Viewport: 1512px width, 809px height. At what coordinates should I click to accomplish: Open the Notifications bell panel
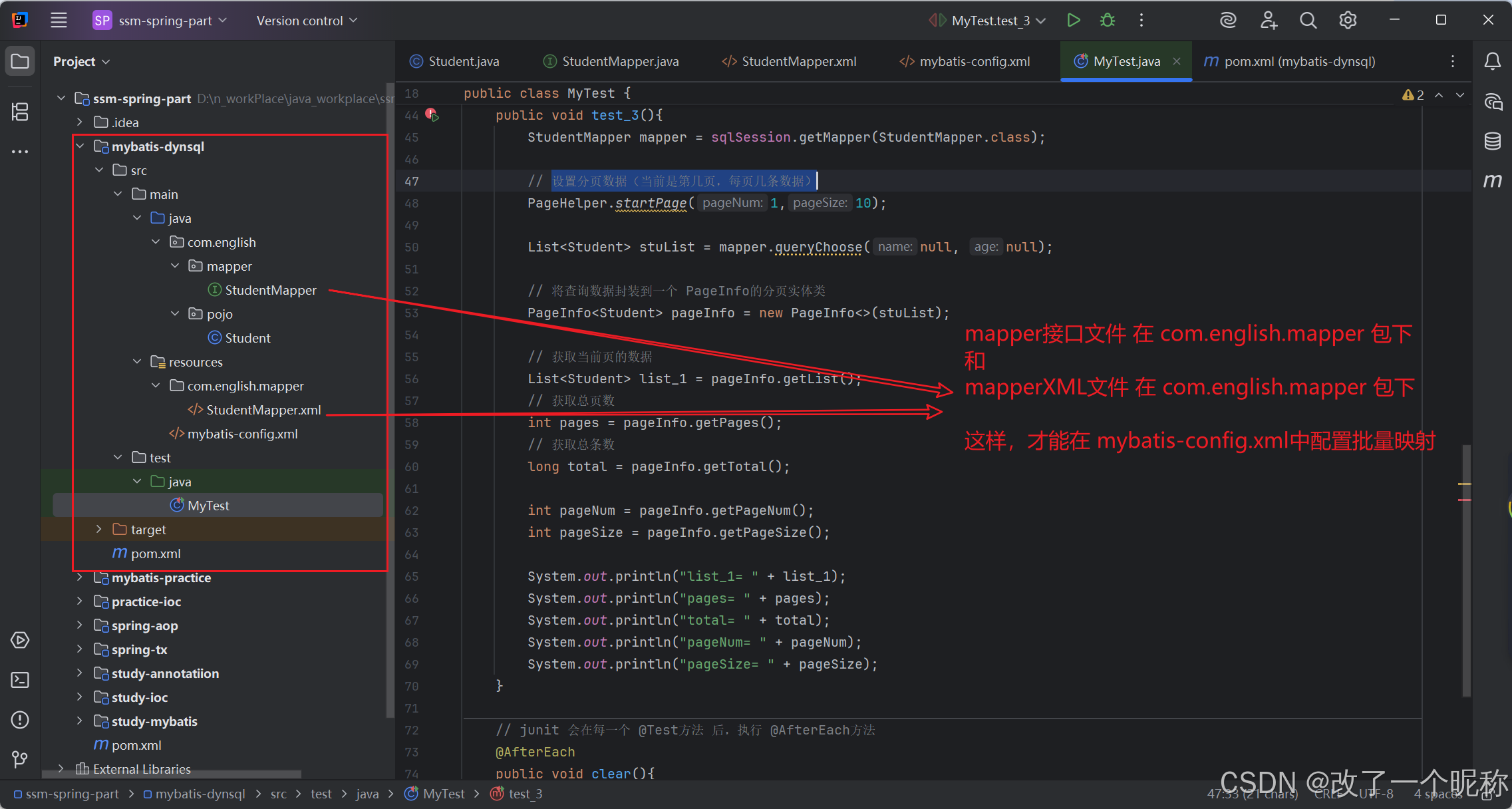[x=1492, y=62]
